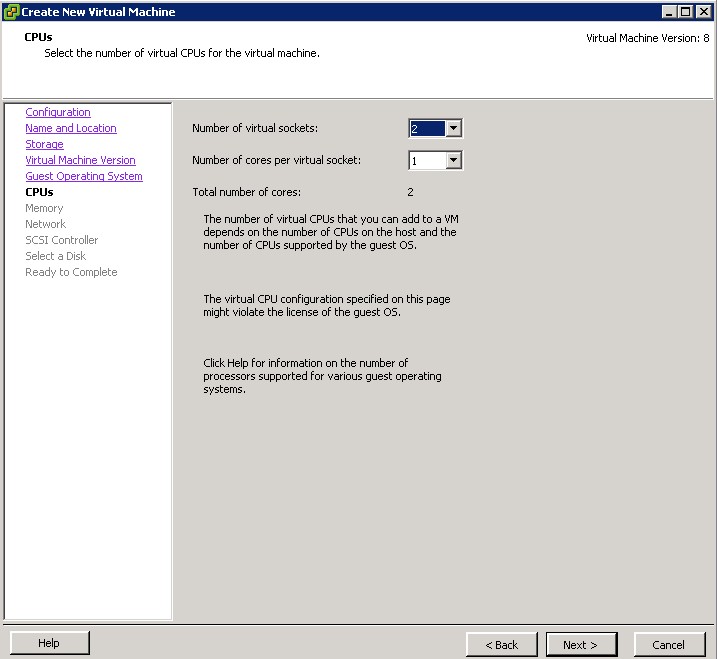717x659 pixels.
Task: Select the Virtual Machine Version link
Action: pos(80,160)
